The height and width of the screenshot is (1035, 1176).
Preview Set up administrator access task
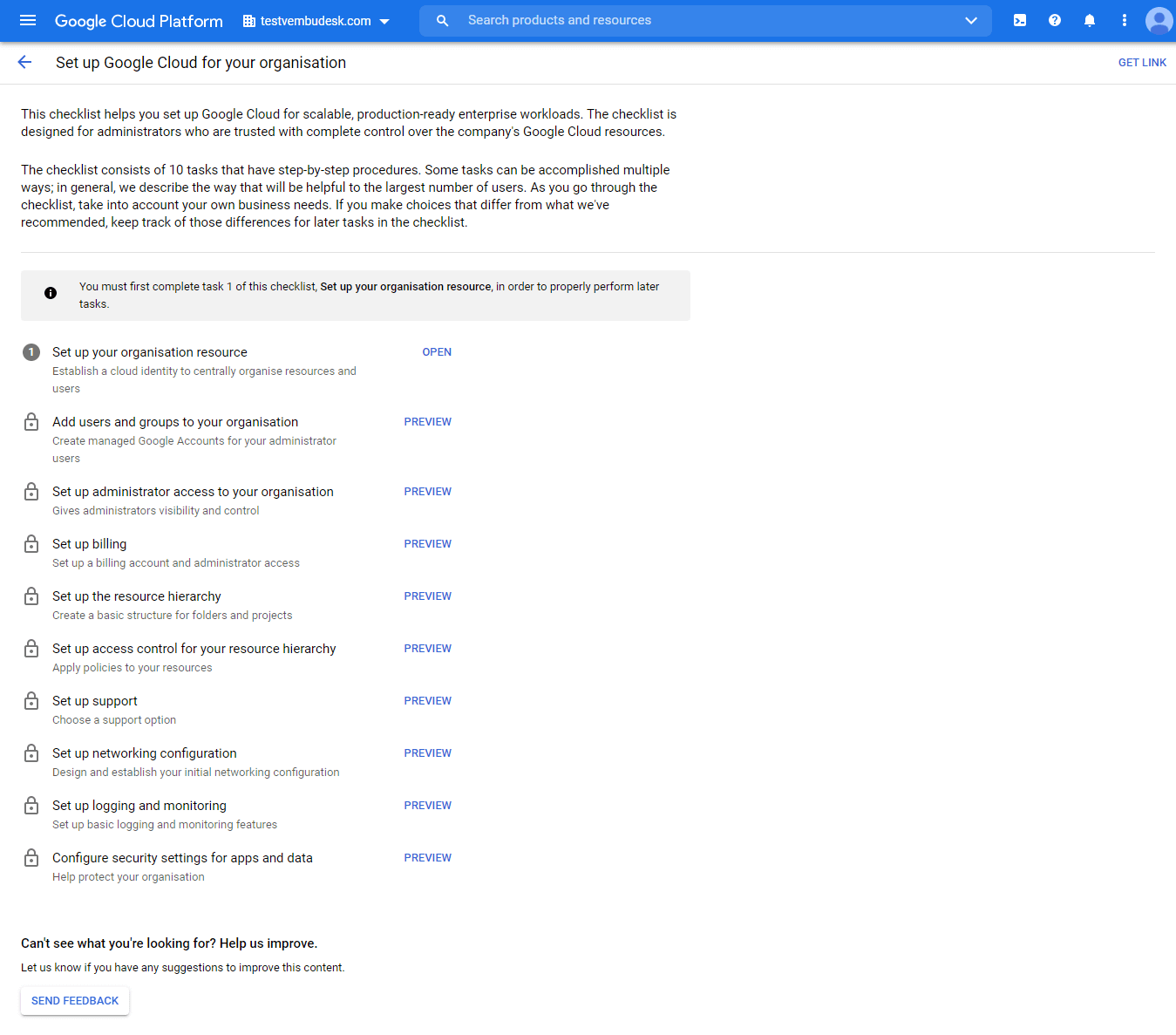click(x=427, y=492)
